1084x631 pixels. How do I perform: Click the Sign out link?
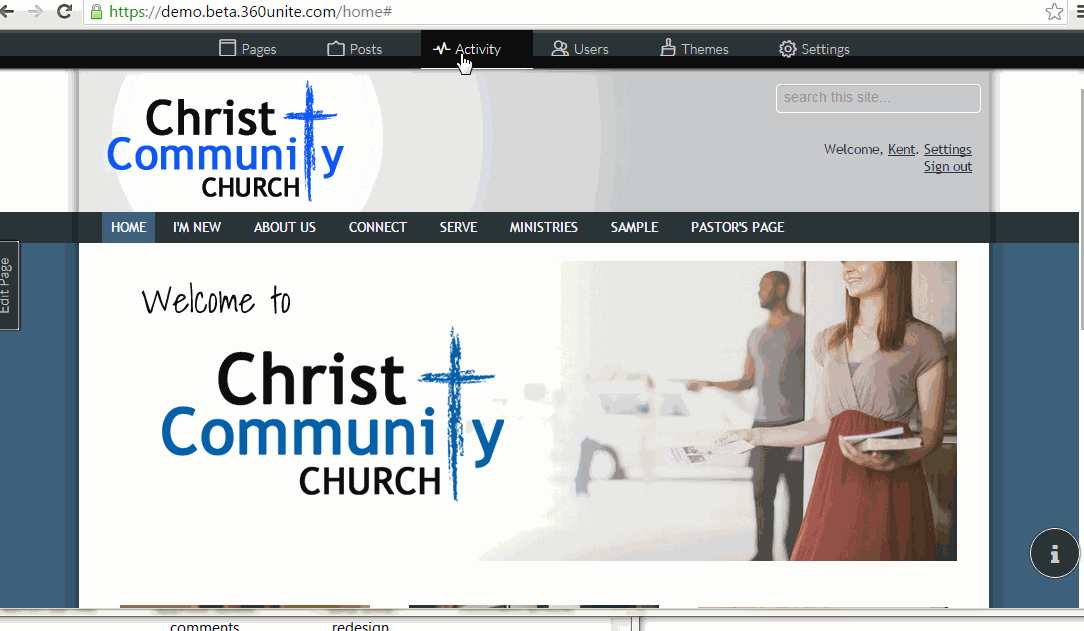pyautogui.click(x=947, y=166)
